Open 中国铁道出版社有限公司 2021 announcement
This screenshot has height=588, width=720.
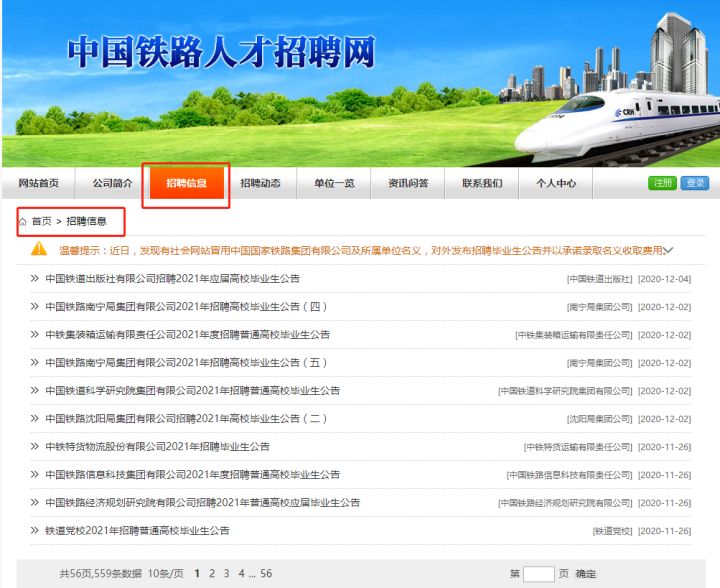pyautogui.click(x=172, y=279)
